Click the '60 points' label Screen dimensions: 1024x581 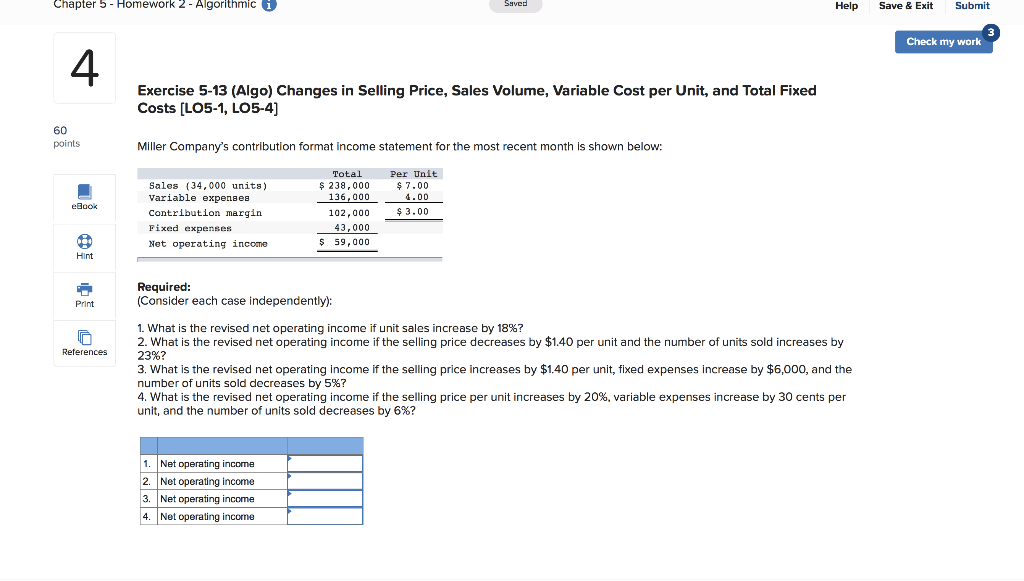point(67,136)
